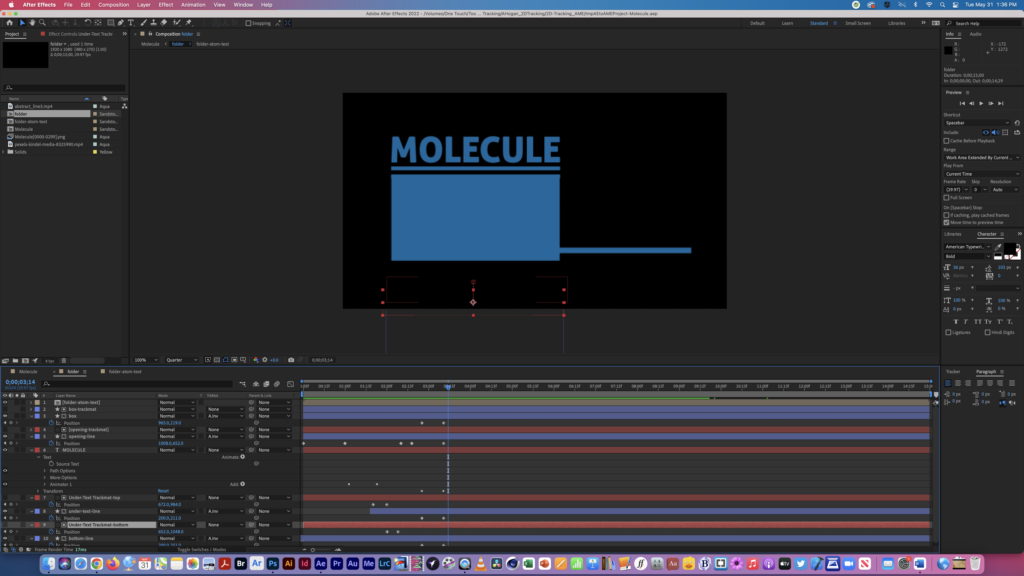Click the Add arrow button for Animator 1
The width and height of the screenshot is (1024, 576).
tap(242, 484)
